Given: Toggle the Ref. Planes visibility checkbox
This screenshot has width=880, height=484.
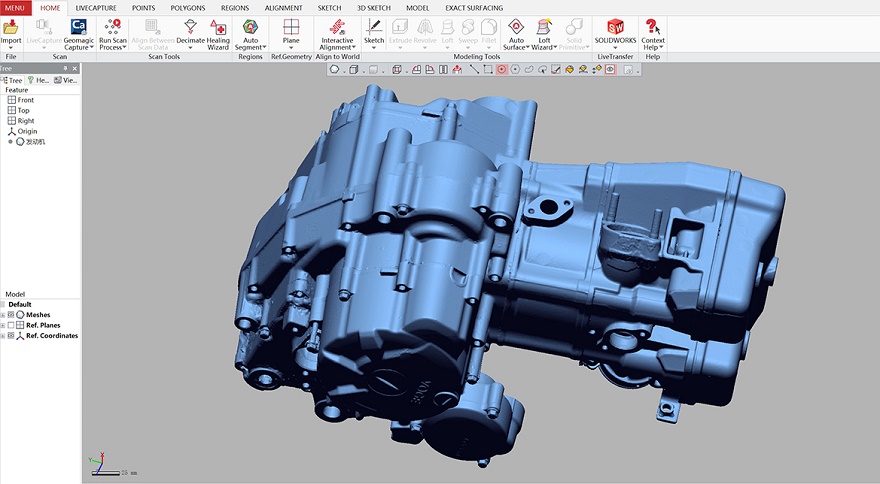Looking at the screenshot, I should coord(11,325).
